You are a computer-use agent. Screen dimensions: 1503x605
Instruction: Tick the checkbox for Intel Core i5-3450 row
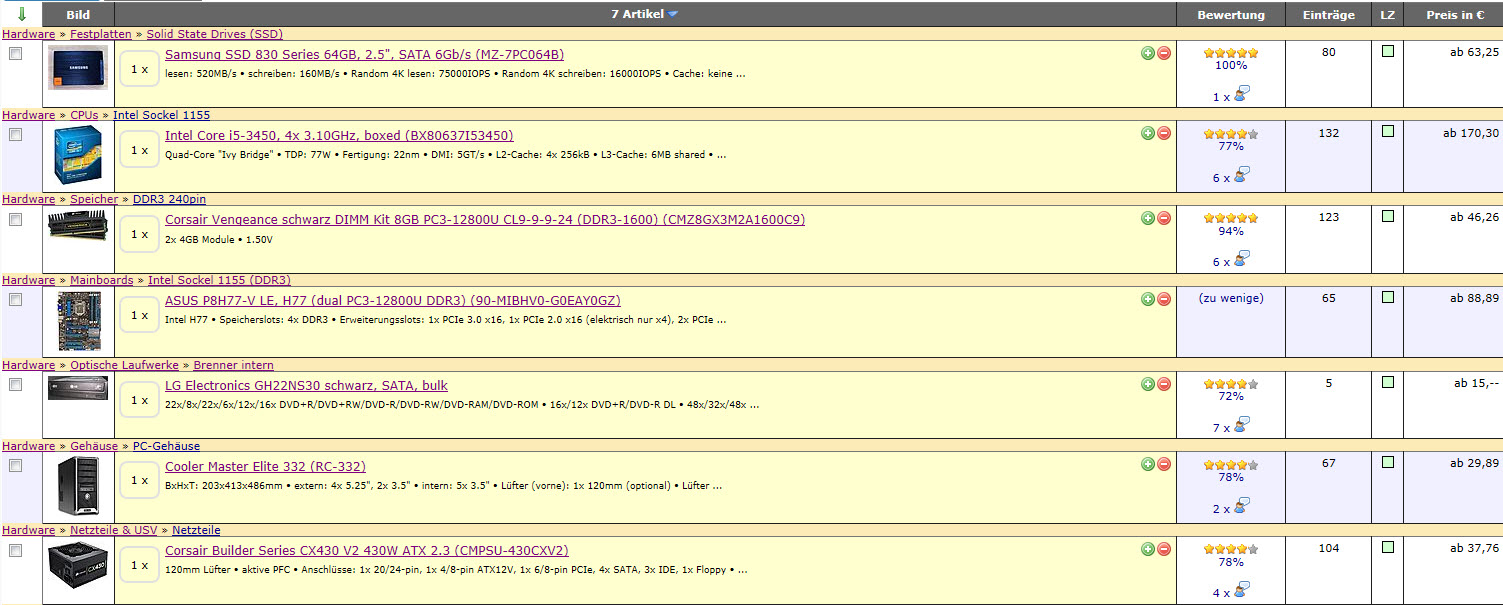15,135
